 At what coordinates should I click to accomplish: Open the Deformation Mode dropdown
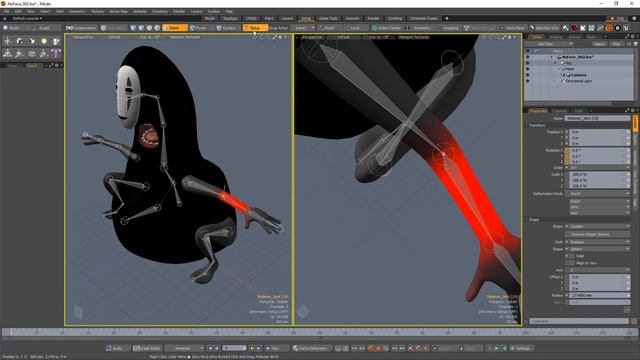[599, 193]
